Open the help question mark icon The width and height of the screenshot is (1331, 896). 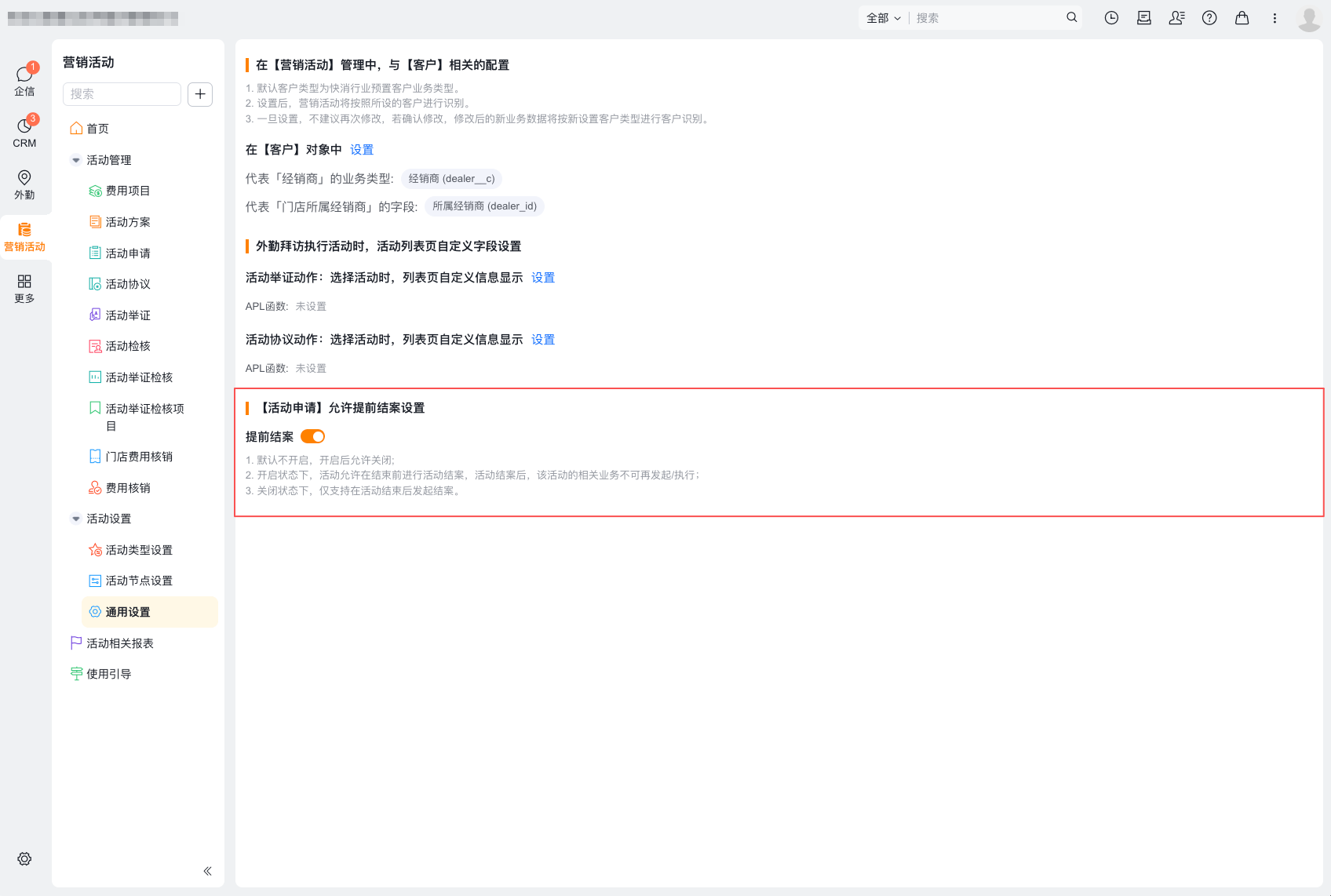point(1209,17)
